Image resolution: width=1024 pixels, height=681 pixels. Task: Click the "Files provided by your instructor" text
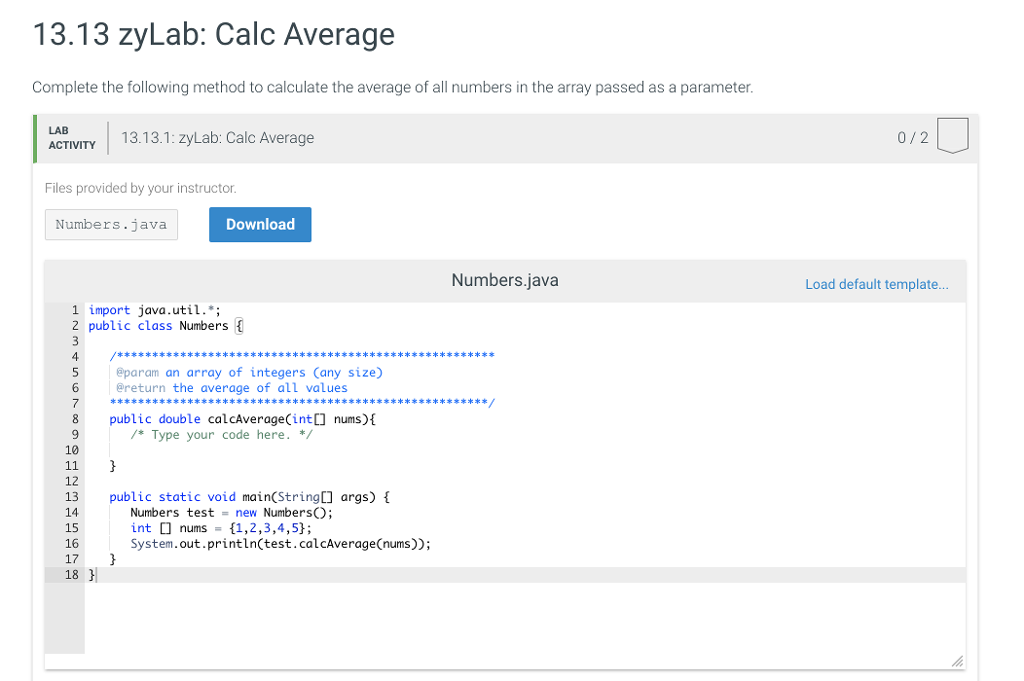(140, 188)
